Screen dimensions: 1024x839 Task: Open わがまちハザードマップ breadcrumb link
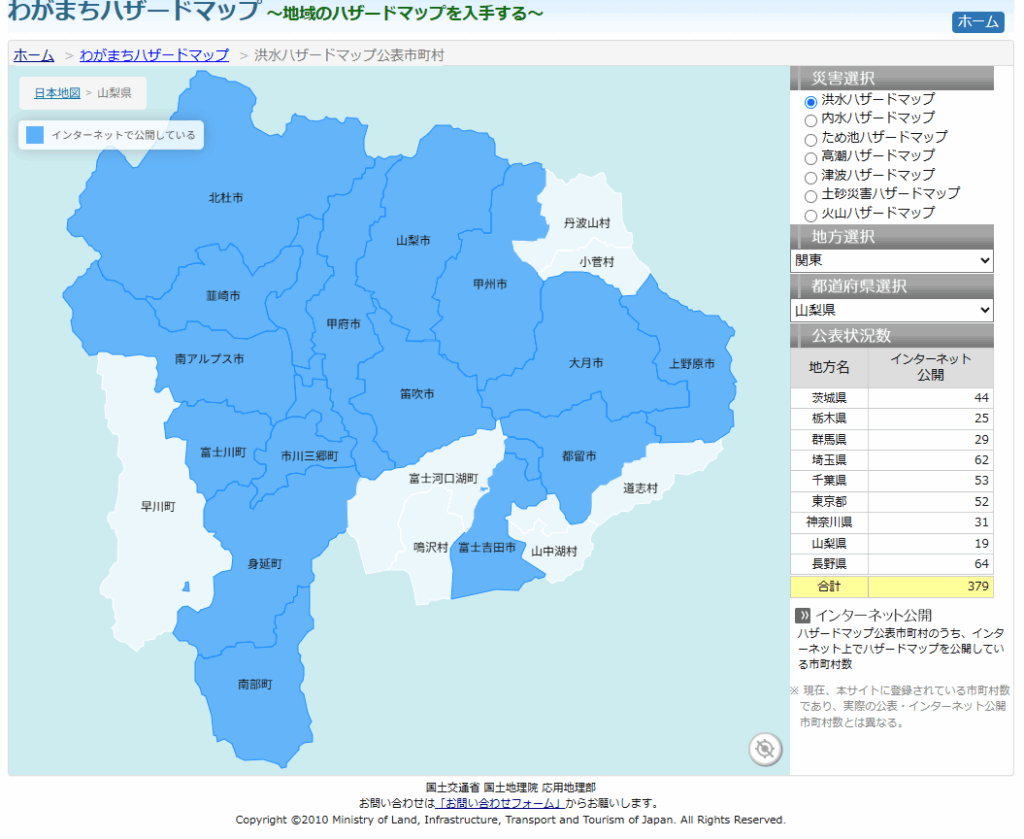154,55
